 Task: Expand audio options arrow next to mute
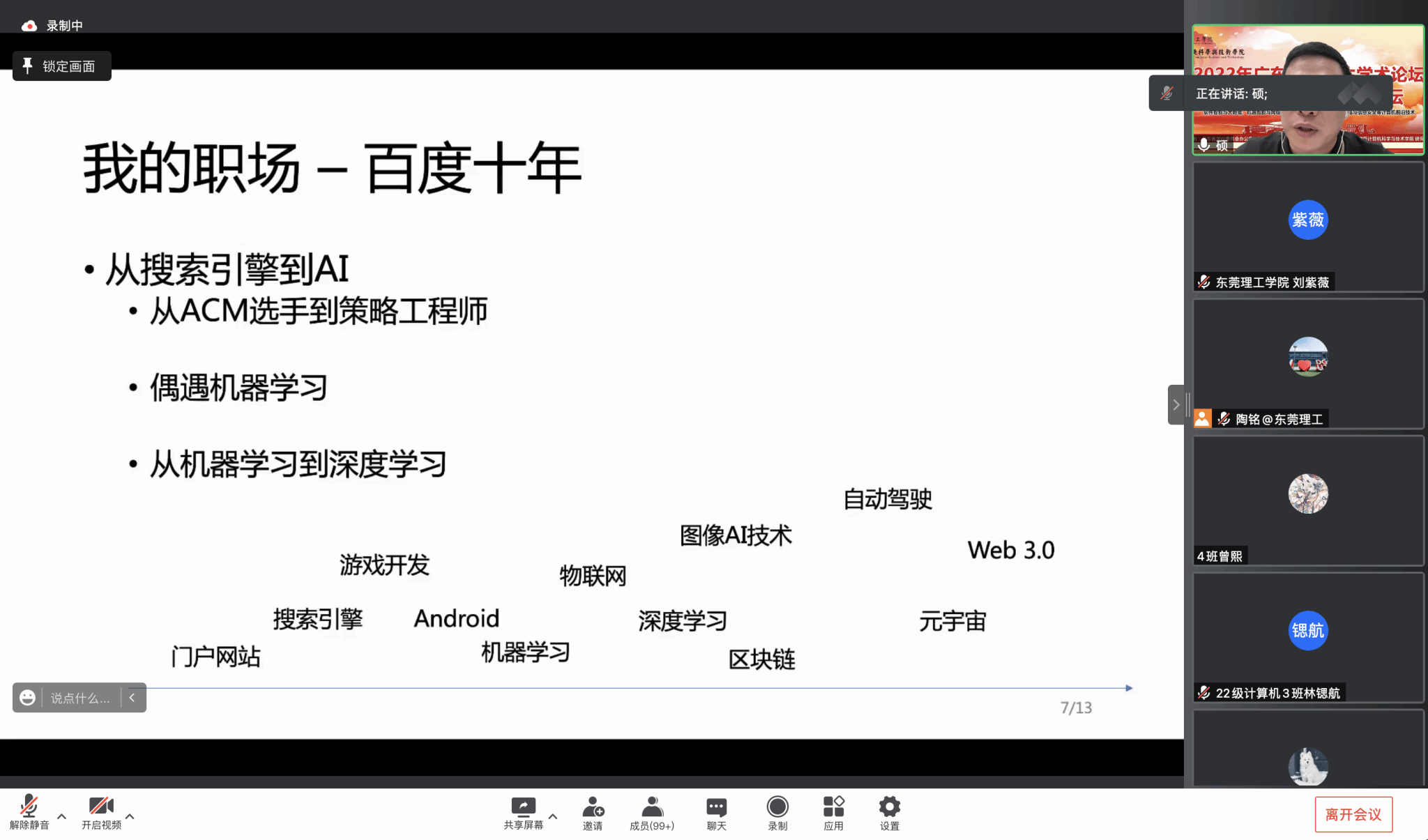(61, 816)
